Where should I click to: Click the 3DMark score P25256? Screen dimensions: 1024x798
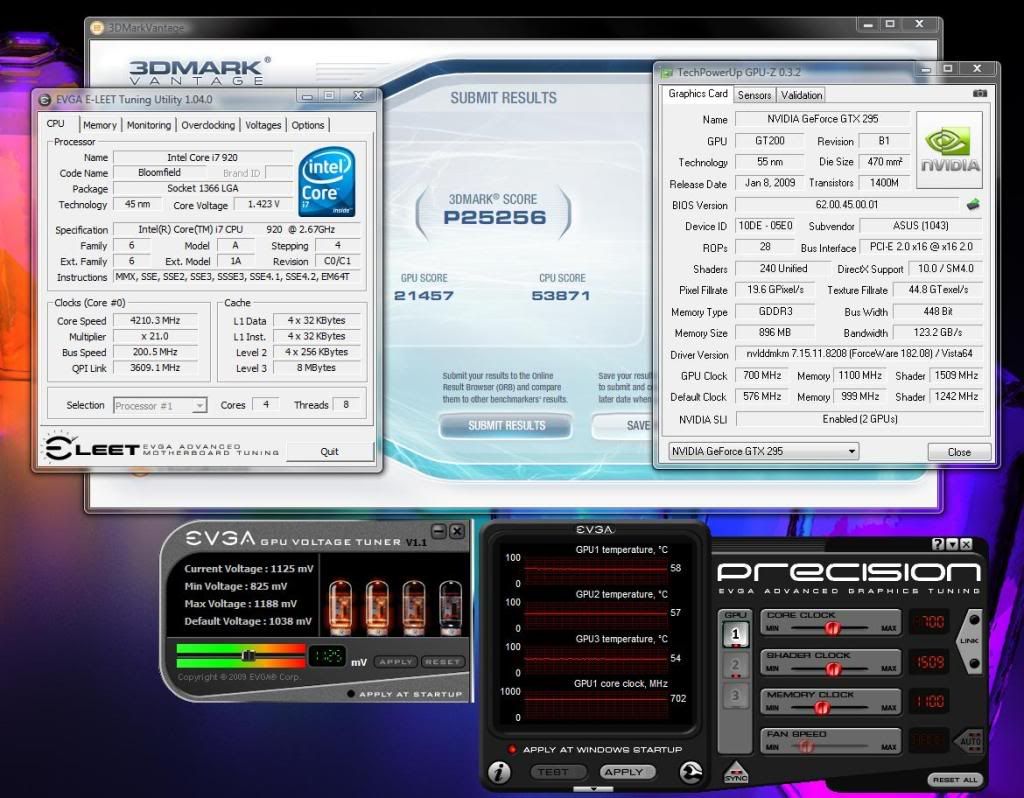(x=494, y=217)
